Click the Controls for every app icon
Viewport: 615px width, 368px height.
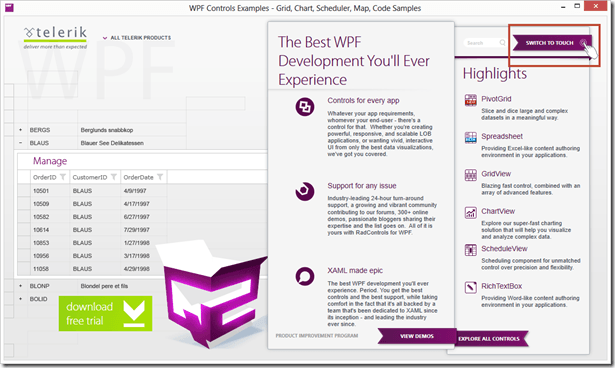click(x=305, y=107)
